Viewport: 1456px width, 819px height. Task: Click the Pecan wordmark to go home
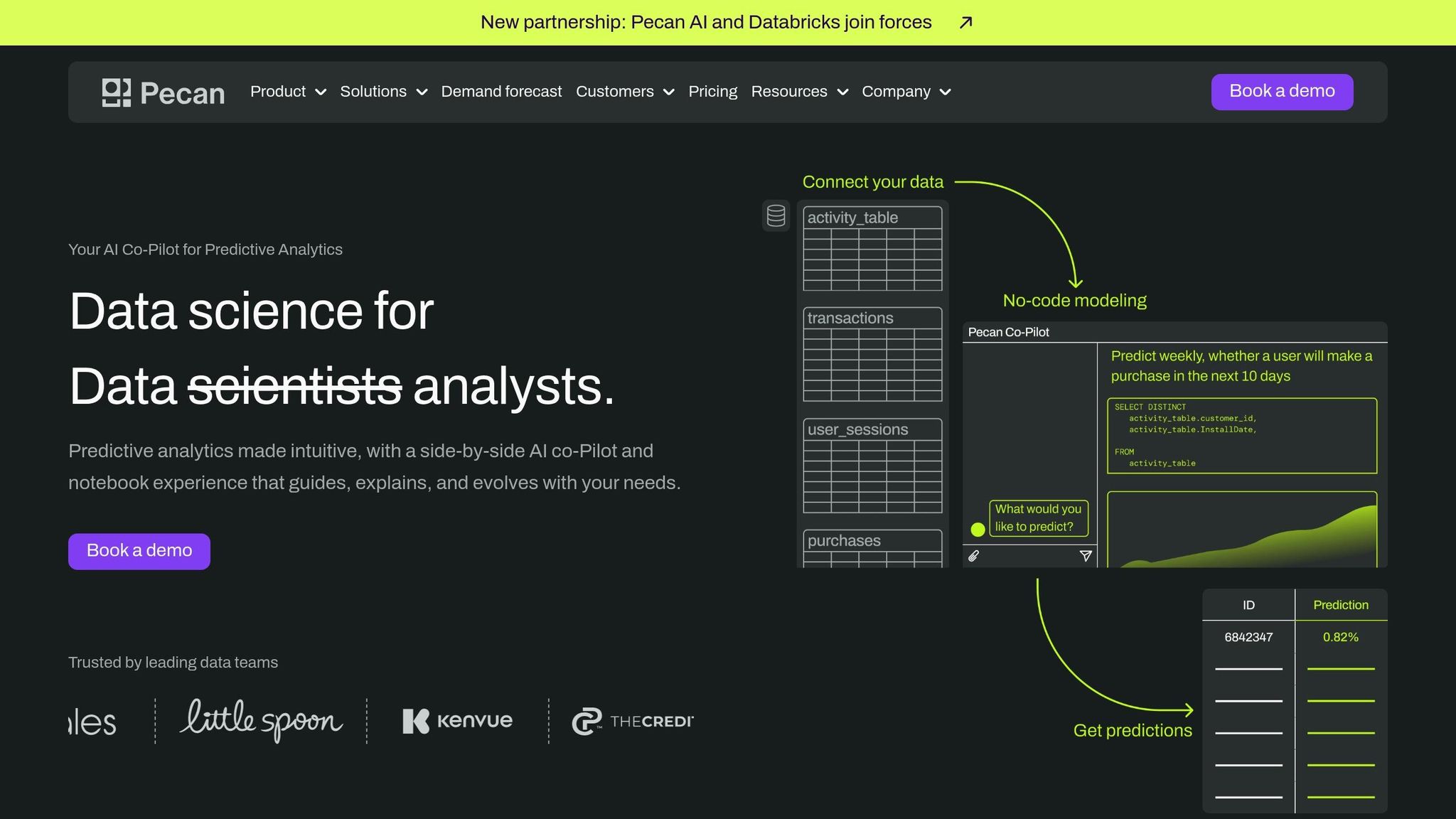click(182, 93)
